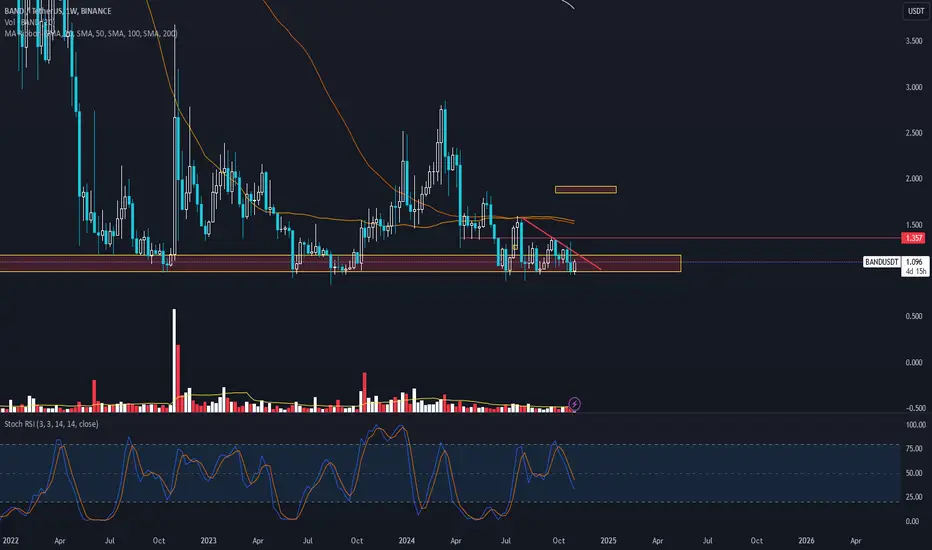Click the tallest white volume bar
Screen dimensions: 932x550
174,360
